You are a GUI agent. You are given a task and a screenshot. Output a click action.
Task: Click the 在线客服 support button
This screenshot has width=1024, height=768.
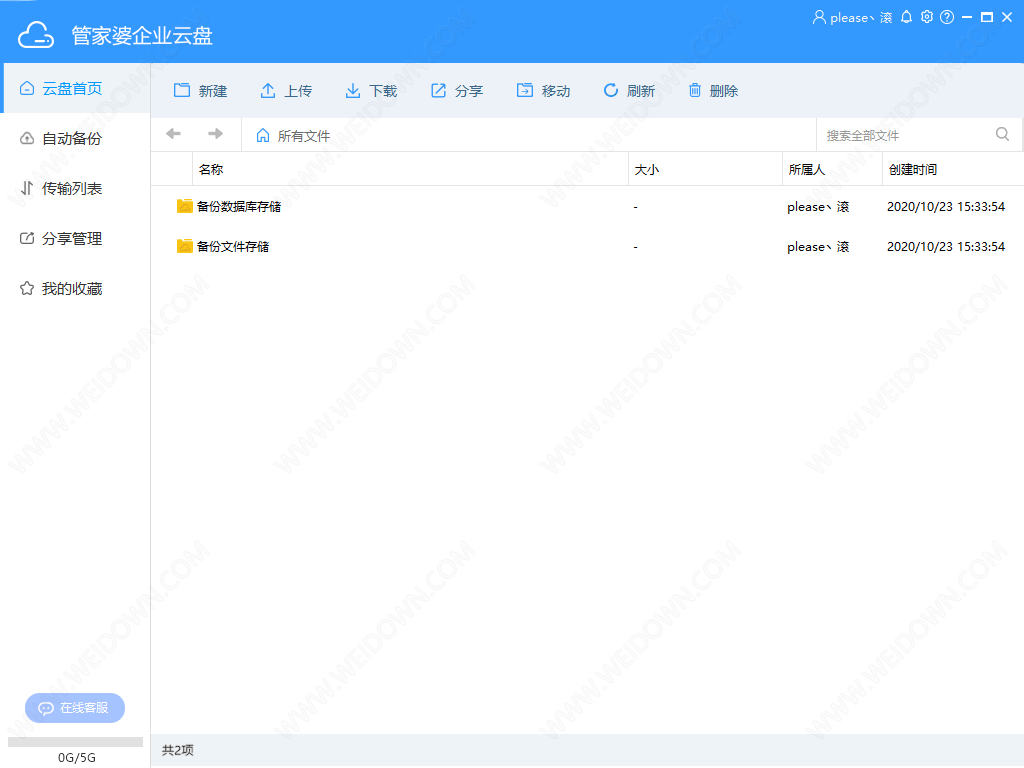click(x=75, y=708)
